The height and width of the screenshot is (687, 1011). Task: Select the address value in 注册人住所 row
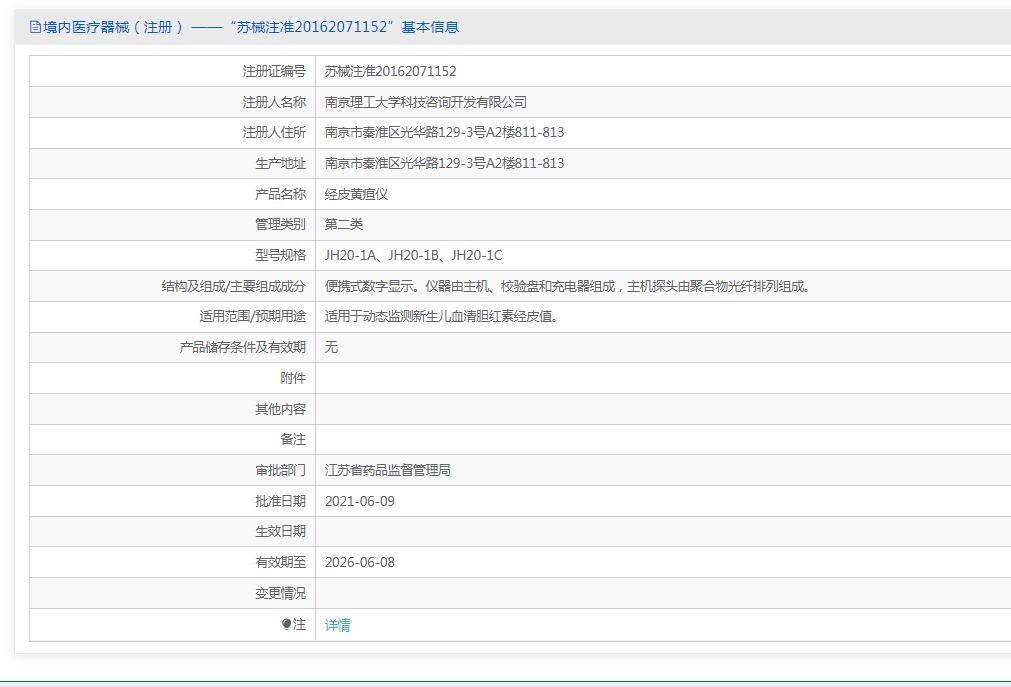444,132
